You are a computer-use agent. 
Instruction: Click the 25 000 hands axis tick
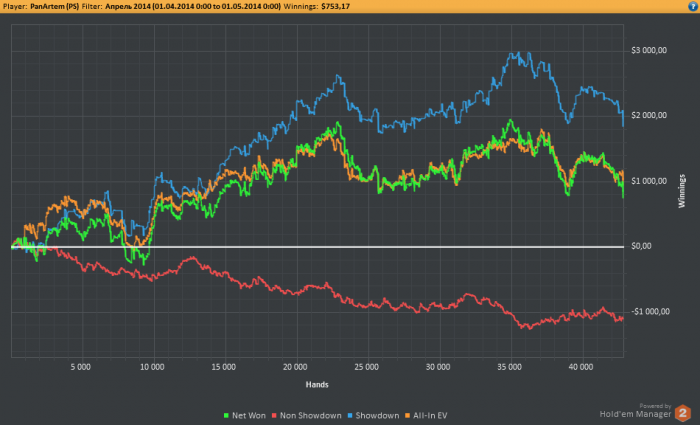[x=366, y=367]
